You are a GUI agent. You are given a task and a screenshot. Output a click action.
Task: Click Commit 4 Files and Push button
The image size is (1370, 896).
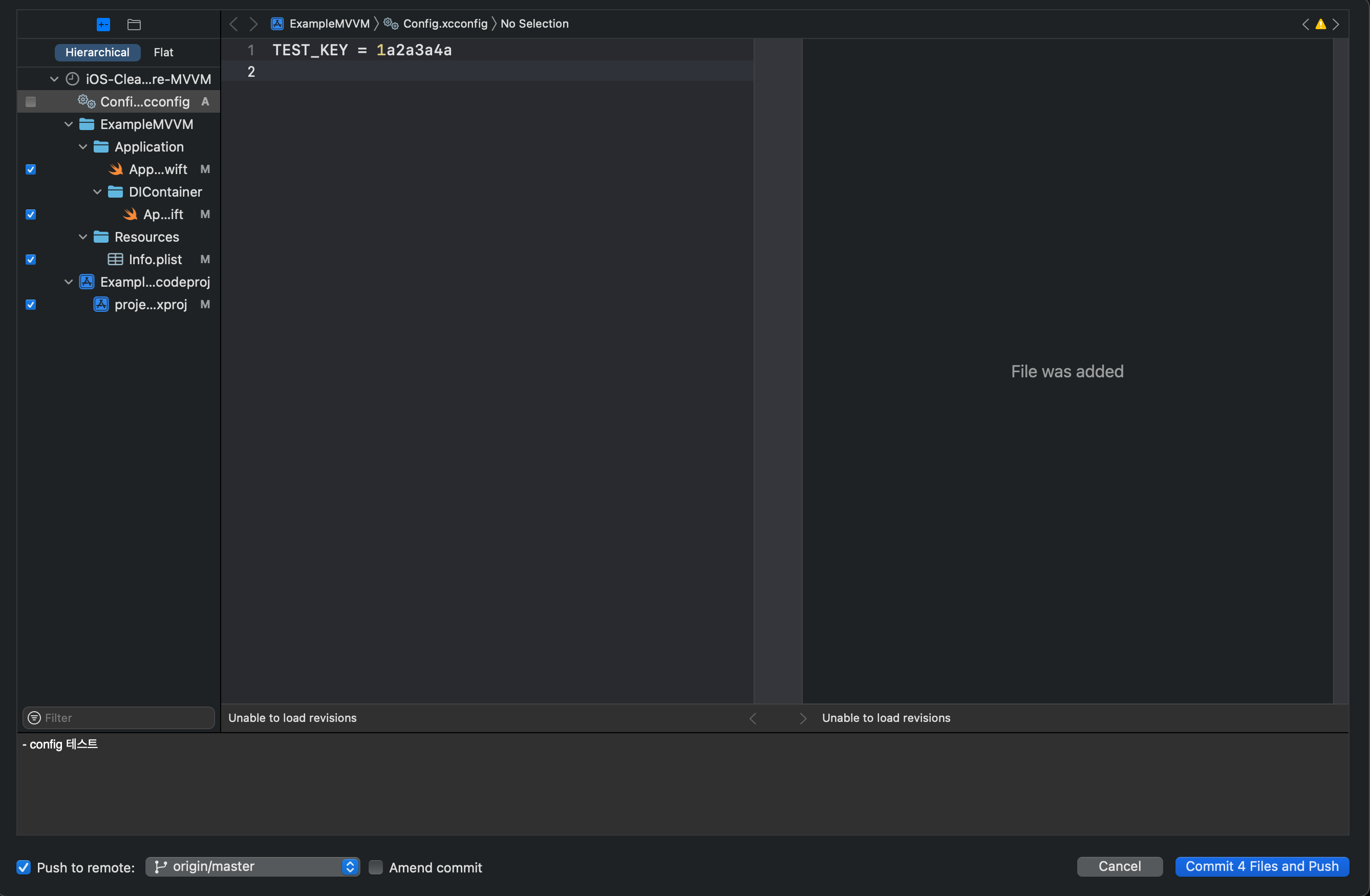1262,867
